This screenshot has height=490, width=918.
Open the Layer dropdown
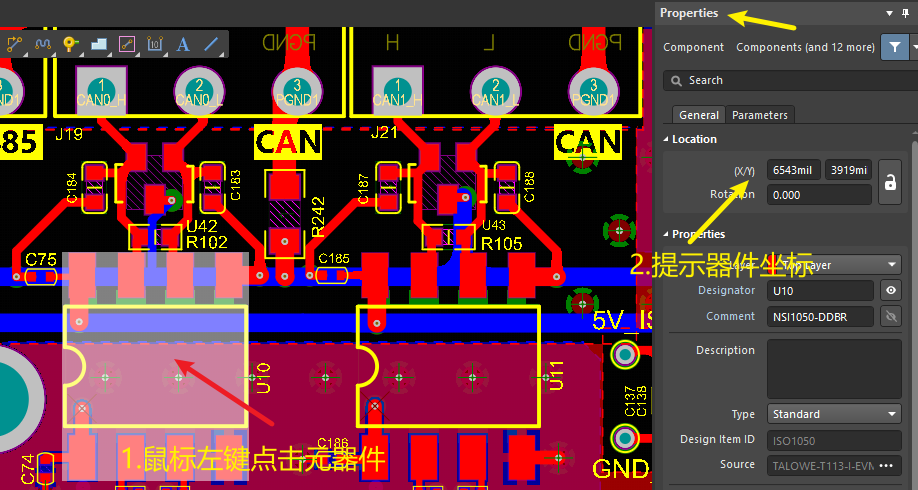pyautogui.click(x=834, y=265)
